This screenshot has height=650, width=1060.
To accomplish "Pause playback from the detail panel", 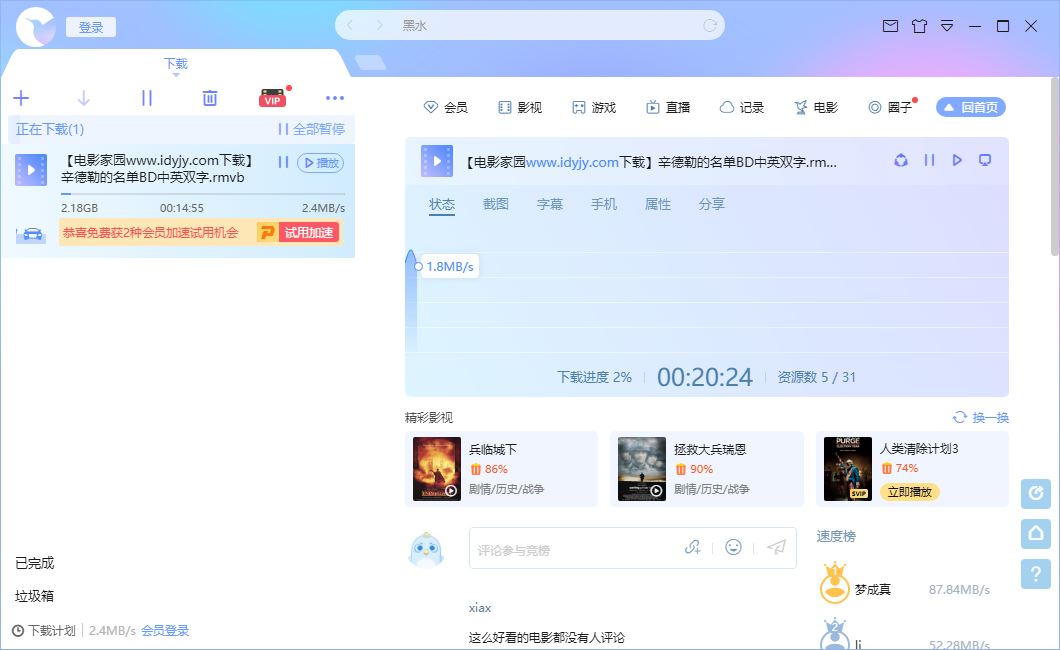I will click(928, 160).
